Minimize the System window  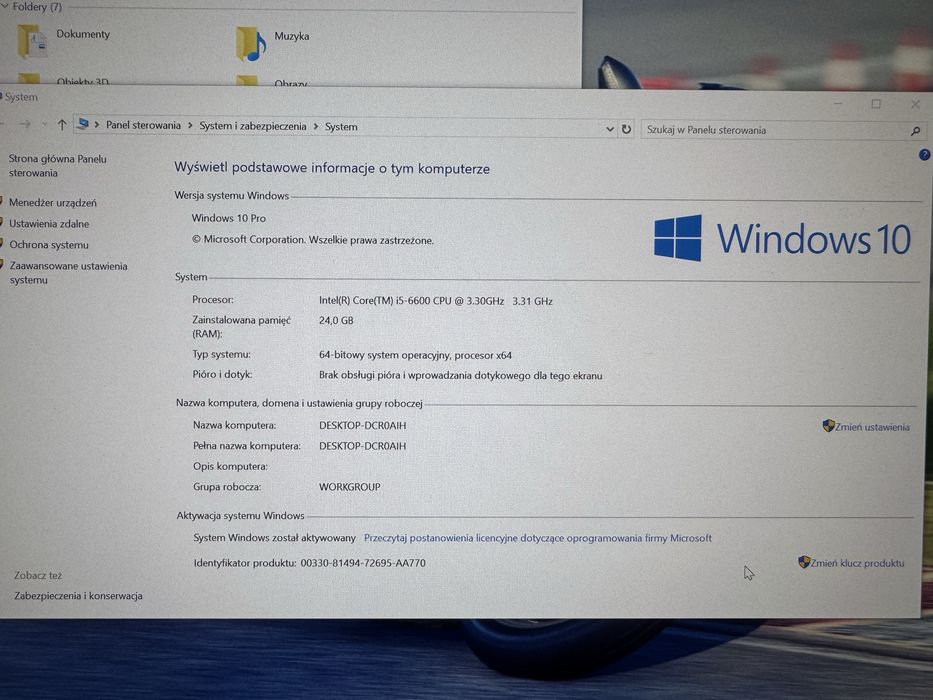(x=838, y=103)
